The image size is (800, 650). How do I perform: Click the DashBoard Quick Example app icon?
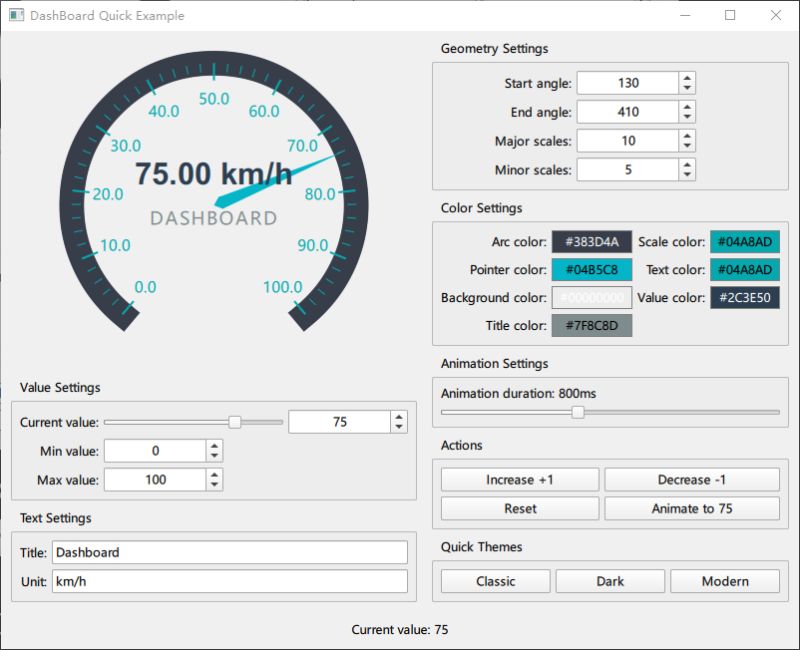point(16,15)
